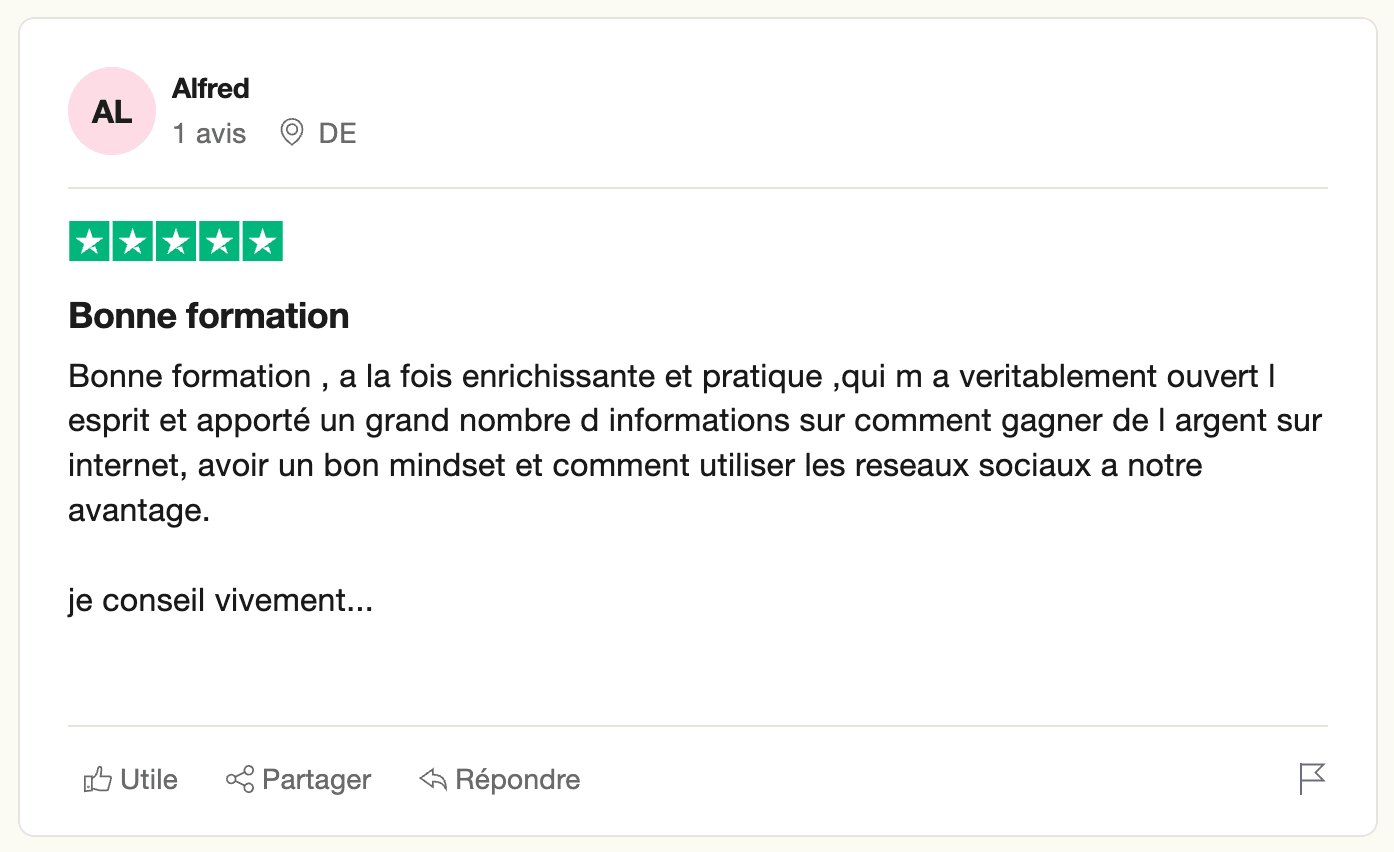Screen dimensions: 1394x852
Task: Click the fifth green rating star
Action: (262, 242)
